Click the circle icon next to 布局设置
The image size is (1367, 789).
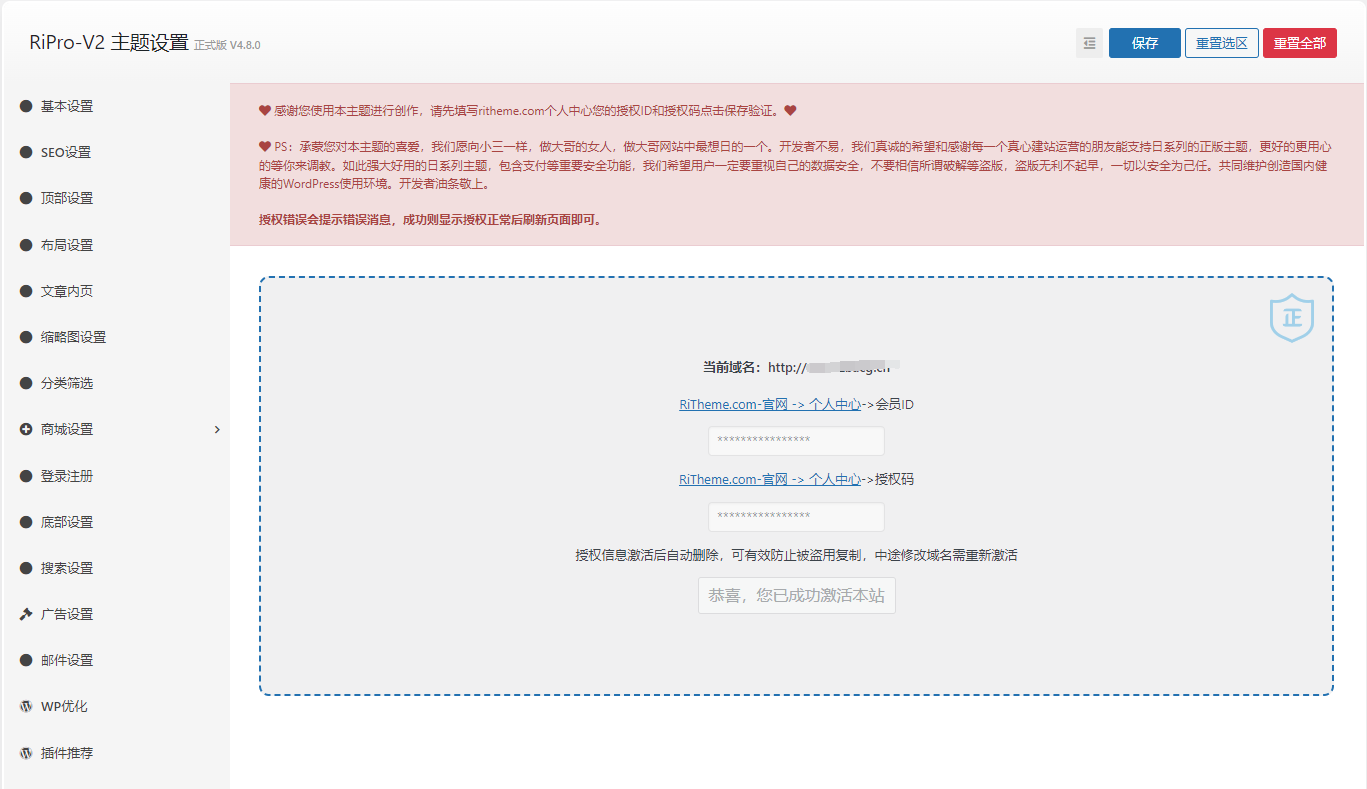point(26,245)
